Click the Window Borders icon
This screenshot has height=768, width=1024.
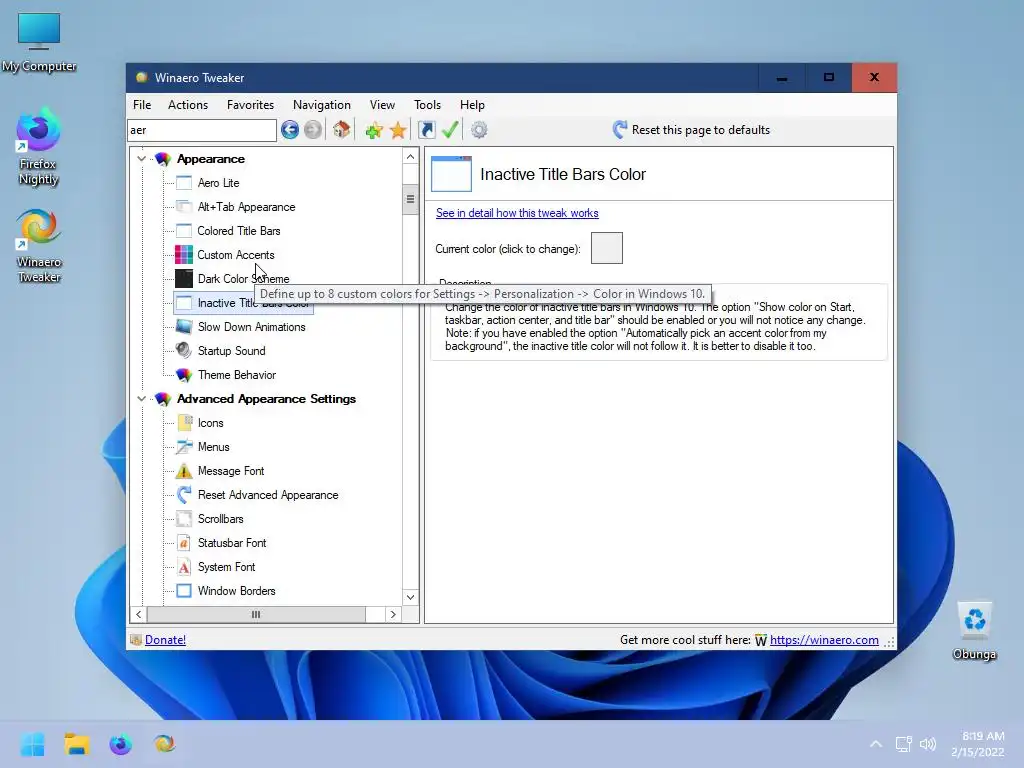184,591
